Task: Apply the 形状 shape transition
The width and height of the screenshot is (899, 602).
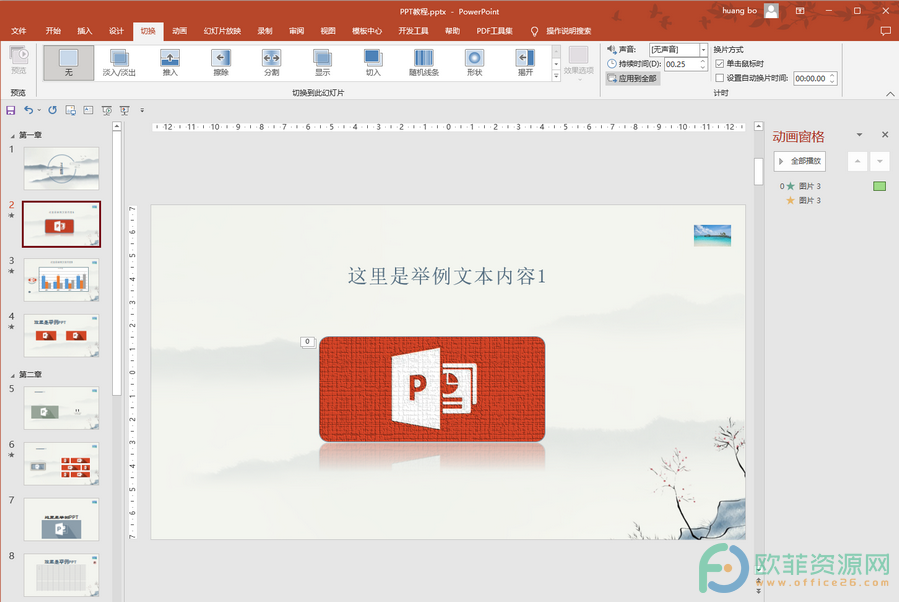Action: [x=474, y=62]
